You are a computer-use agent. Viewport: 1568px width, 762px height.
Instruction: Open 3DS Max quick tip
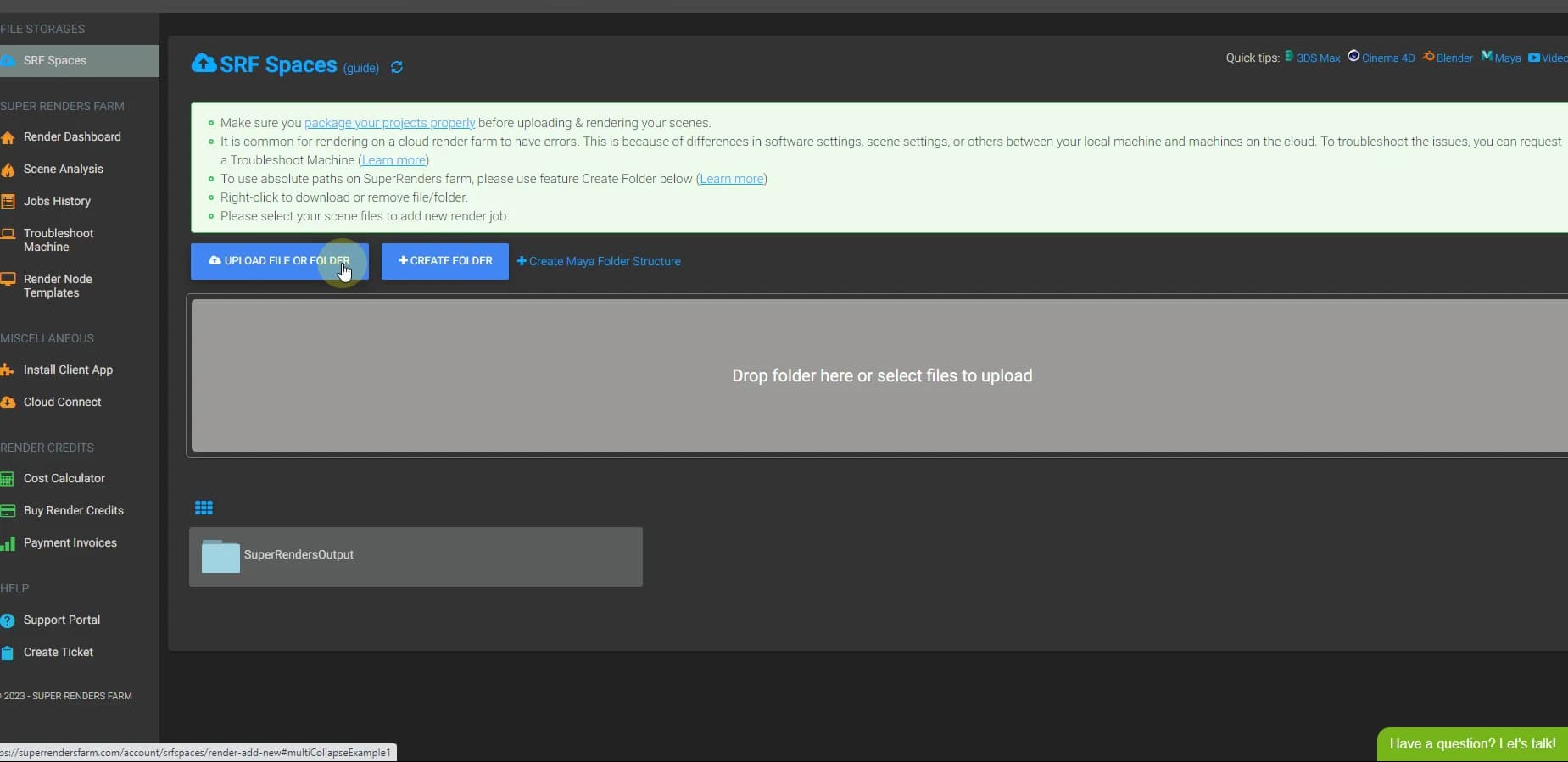(1318, 58)
